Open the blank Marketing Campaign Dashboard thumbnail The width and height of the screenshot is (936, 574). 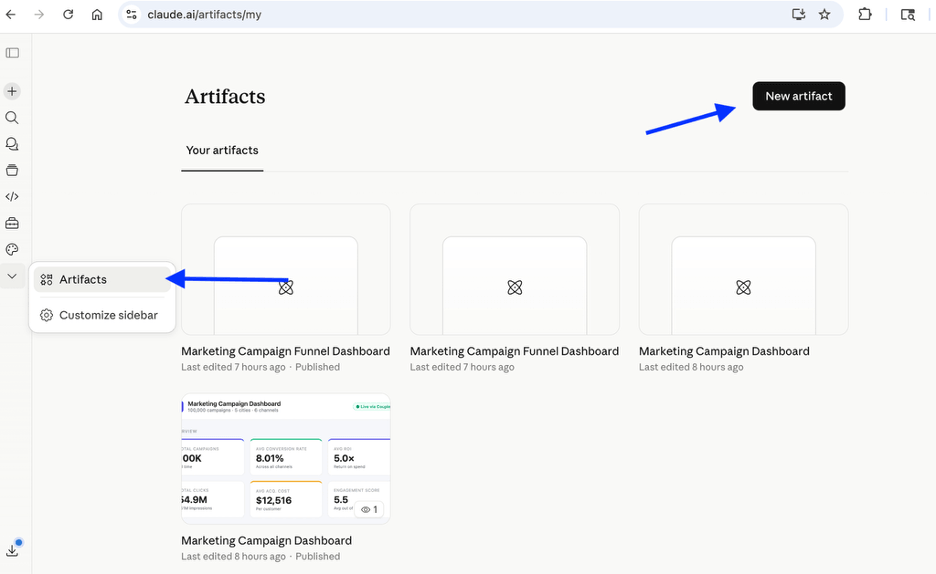743,270
